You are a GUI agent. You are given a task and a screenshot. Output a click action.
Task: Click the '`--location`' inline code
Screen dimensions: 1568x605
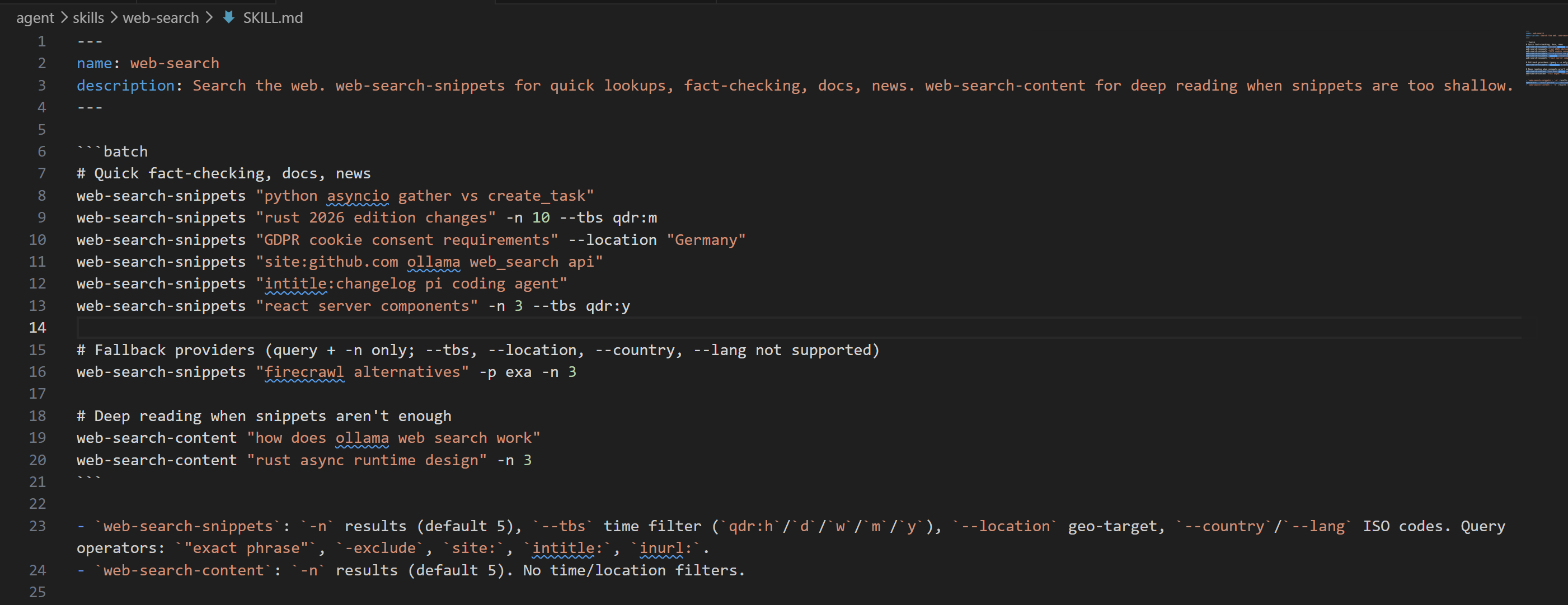pos(1006,526)
